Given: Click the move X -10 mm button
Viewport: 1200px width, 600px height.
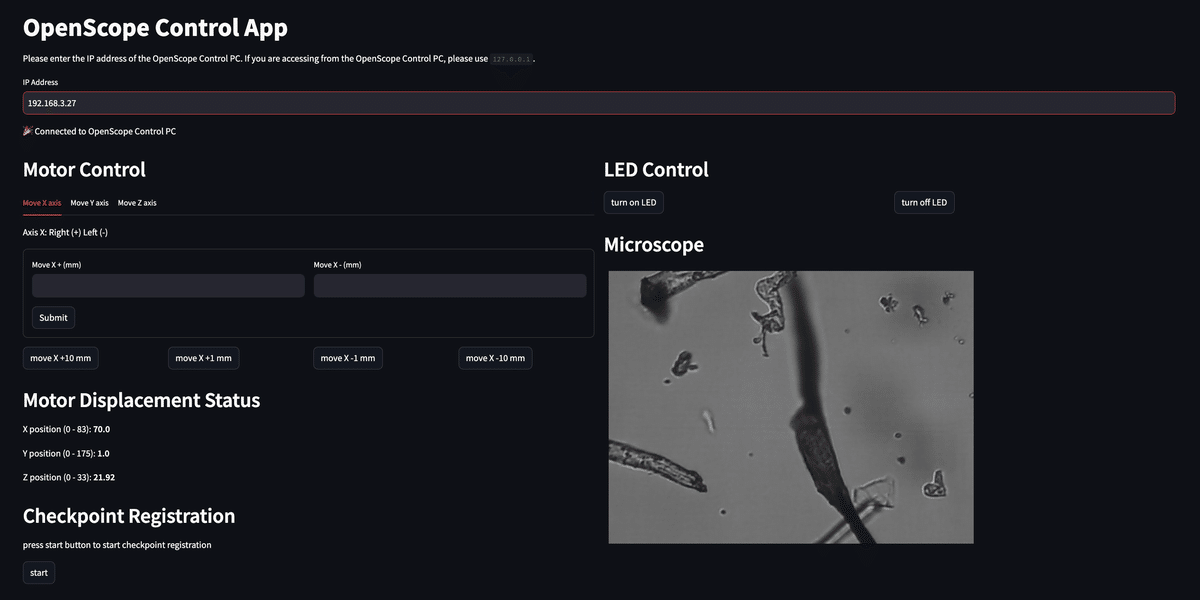Looking at the screenshot, I should coord(495,358).
